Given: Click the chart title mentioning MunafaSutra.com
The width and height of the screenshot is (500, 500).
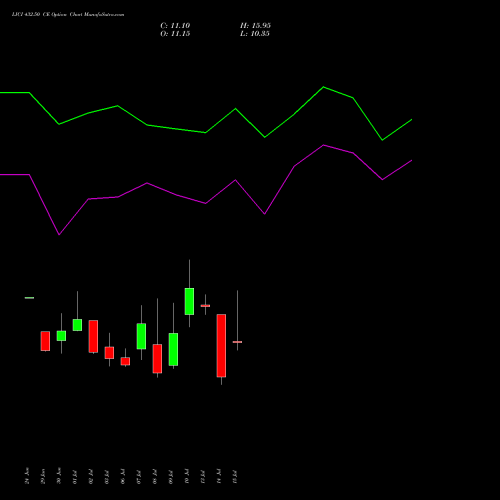Looking at the screenshot, I should 68,15.
